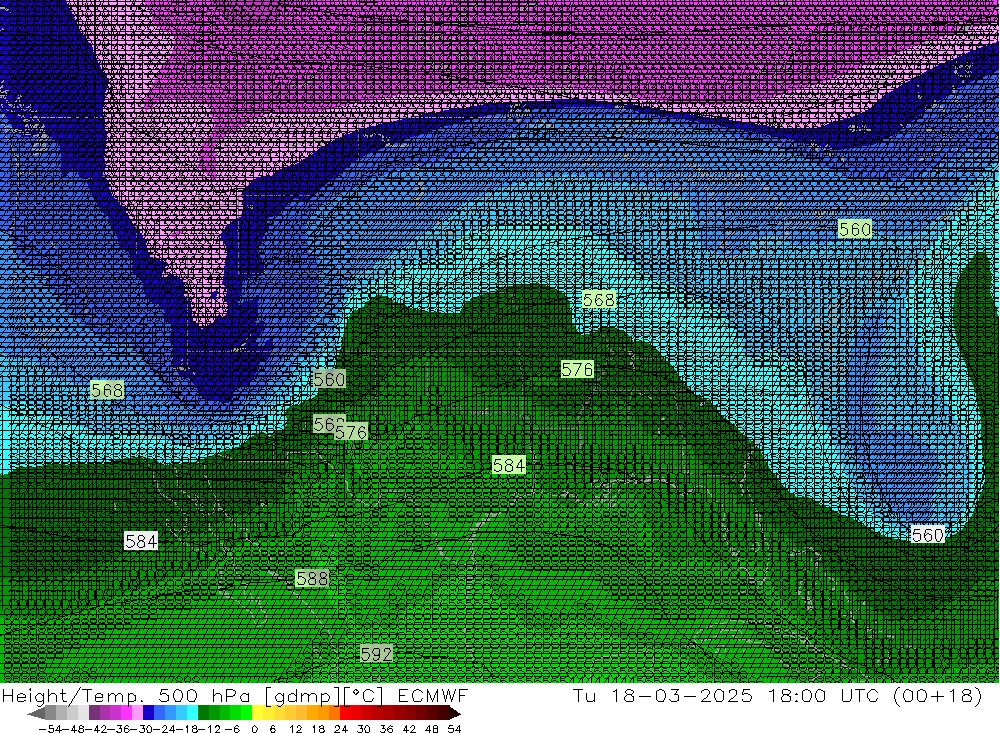Click the legend value '-54'
Viewport: 1000px width, 733px height.
click(x=50, y=729)
